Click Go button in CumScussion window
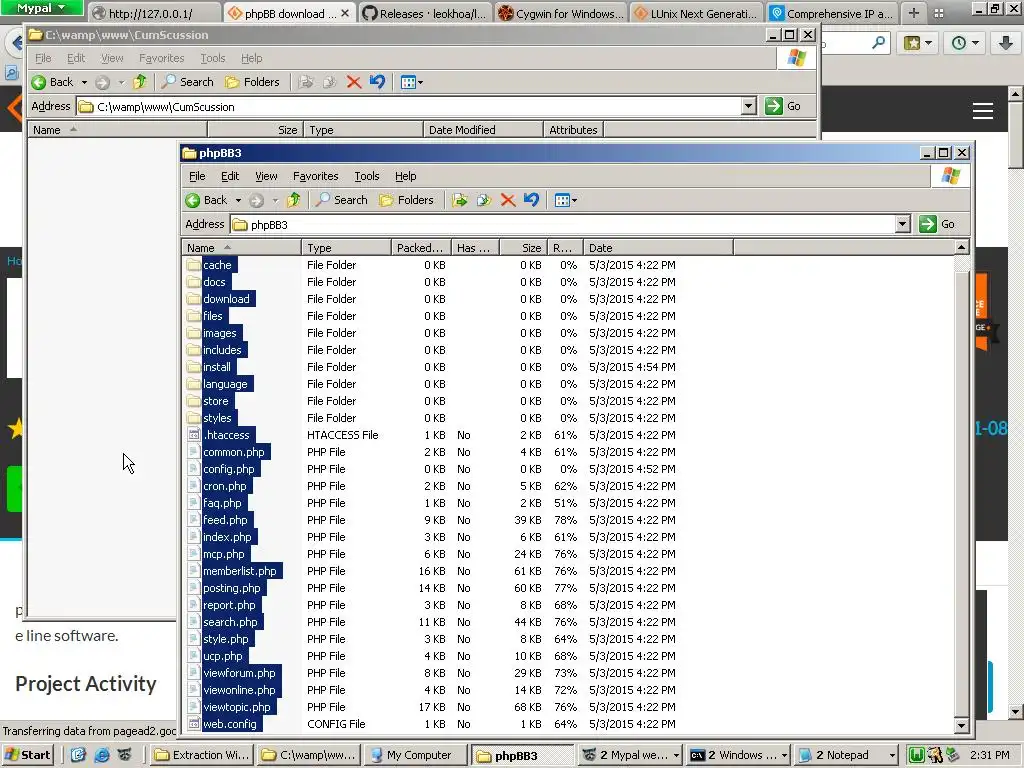The width and height of the screenshot is (1024, 768). coord(784,106)
